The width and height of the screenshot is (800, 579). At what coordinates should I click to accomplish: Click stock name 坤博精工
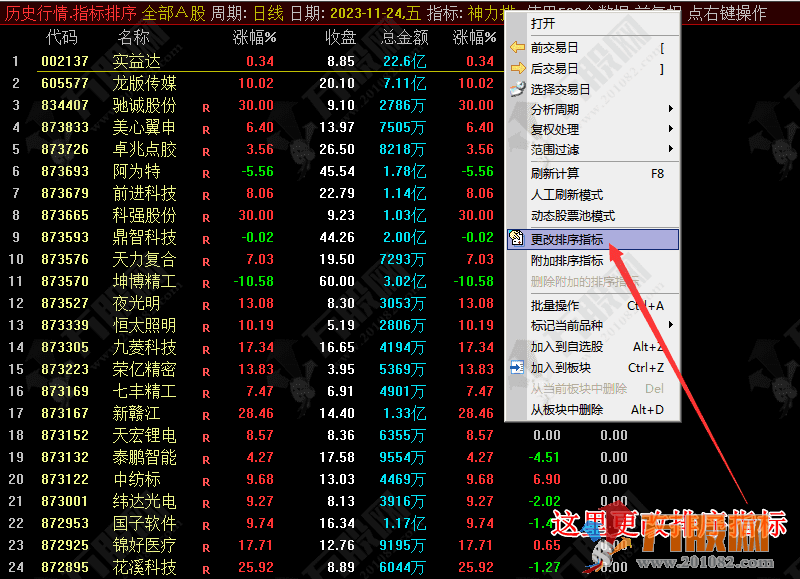pos(144,281)
